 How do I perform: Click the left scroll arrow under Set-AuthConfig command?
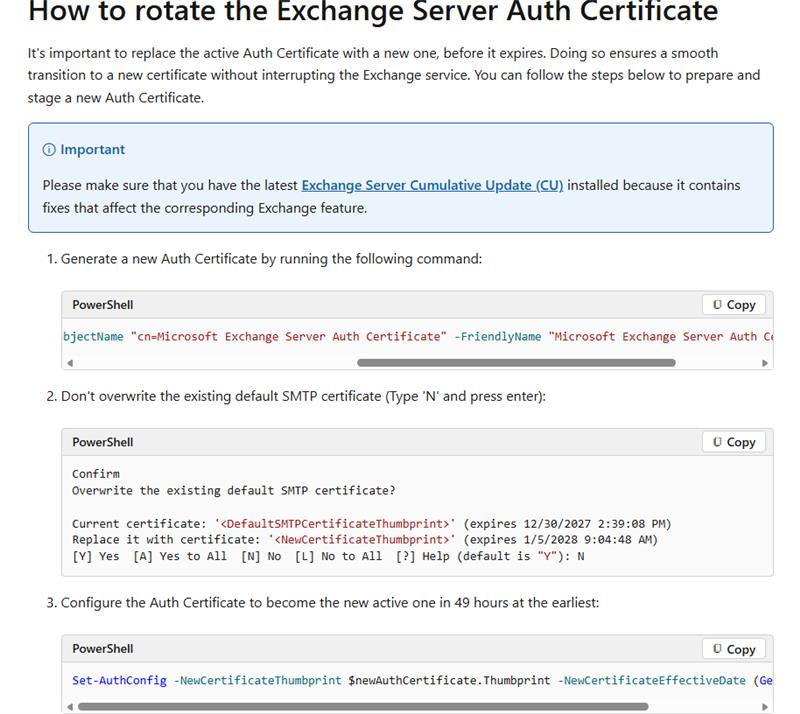[x=70, y=707]
